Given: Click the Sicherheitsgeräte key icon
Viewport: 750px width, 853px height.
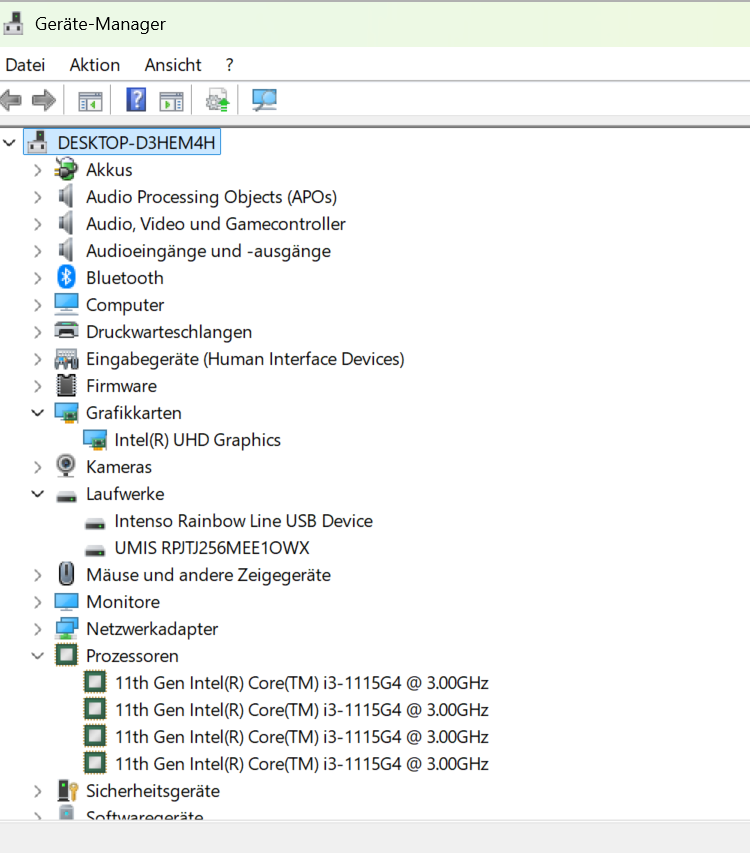Looking at the screenshot, I should tap(67, 790).
